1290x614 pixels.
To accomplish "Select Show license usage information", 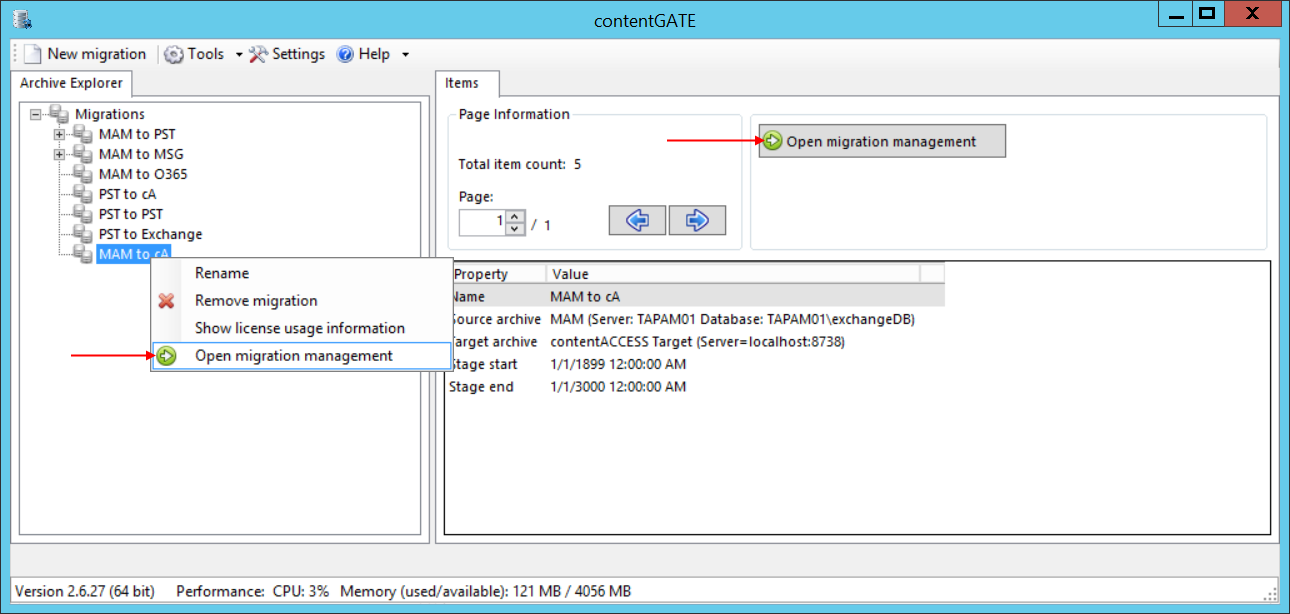I will [x=299, y=328].
